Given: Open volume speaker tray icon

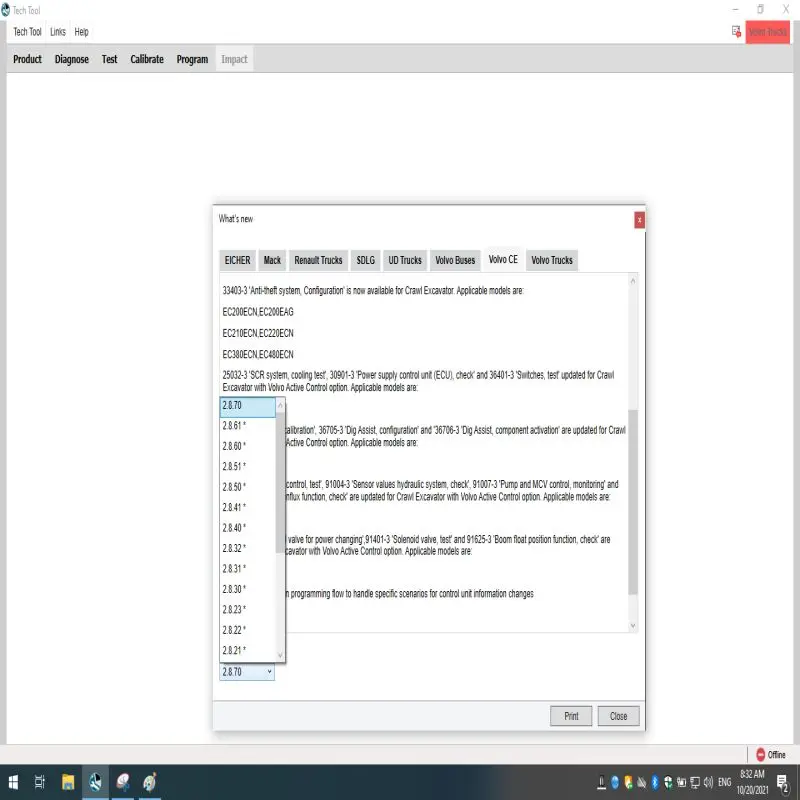Looking at the screenshot, I should point(708,782).
